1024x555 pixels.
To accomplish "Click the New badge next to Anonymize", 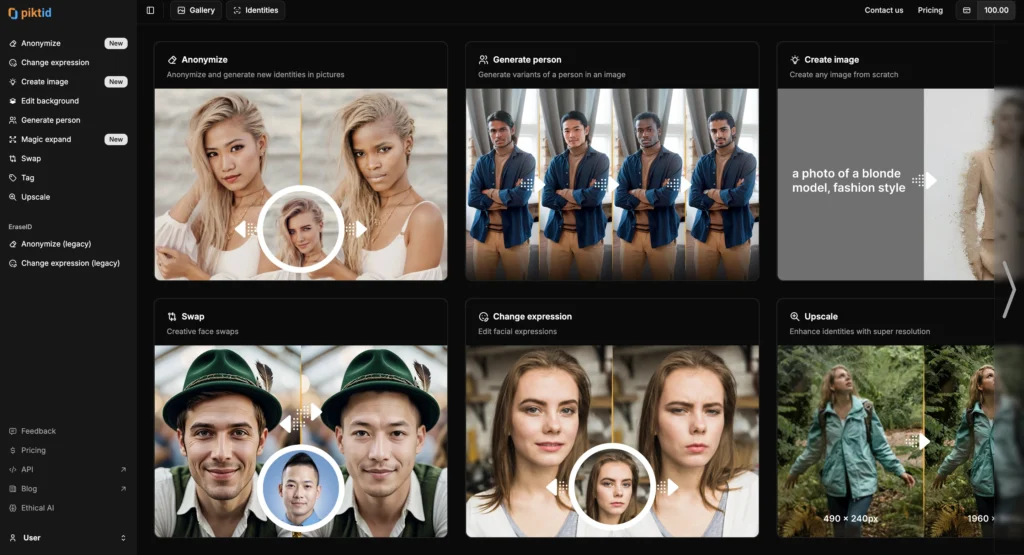I will point(116,43).
